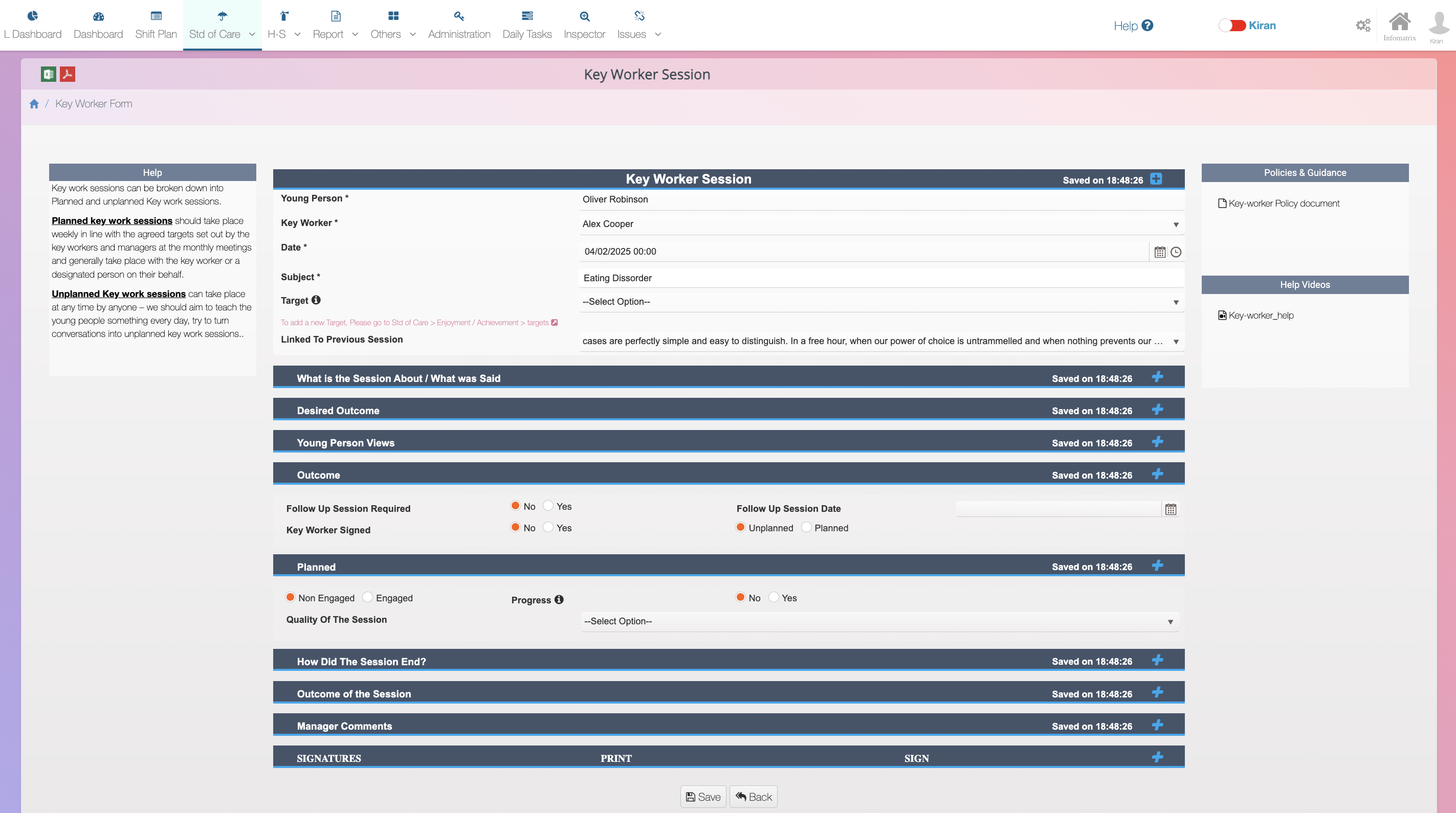
Task: Open Date field calendar picker
Action: 1160,252
